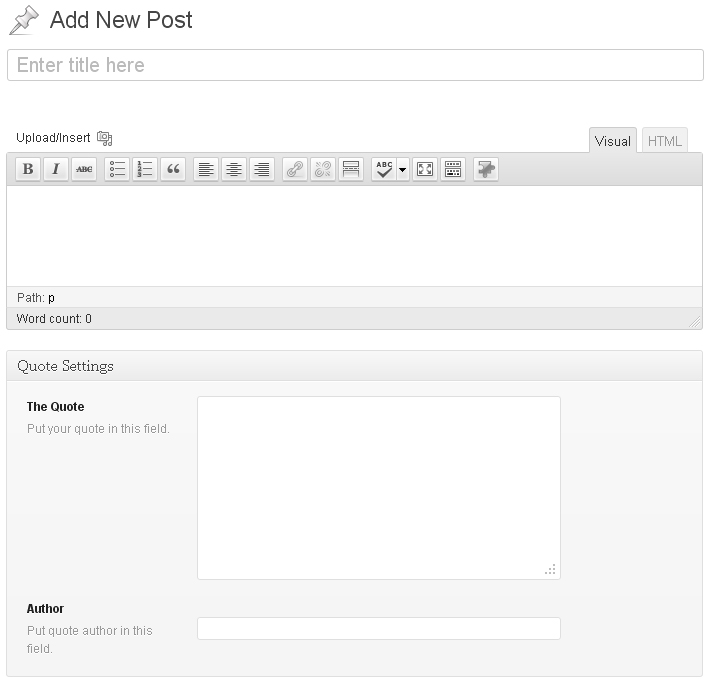Toggle Bold formatting in editor toolbar
The width and height of the screenshot is (708, 682).
28,169
